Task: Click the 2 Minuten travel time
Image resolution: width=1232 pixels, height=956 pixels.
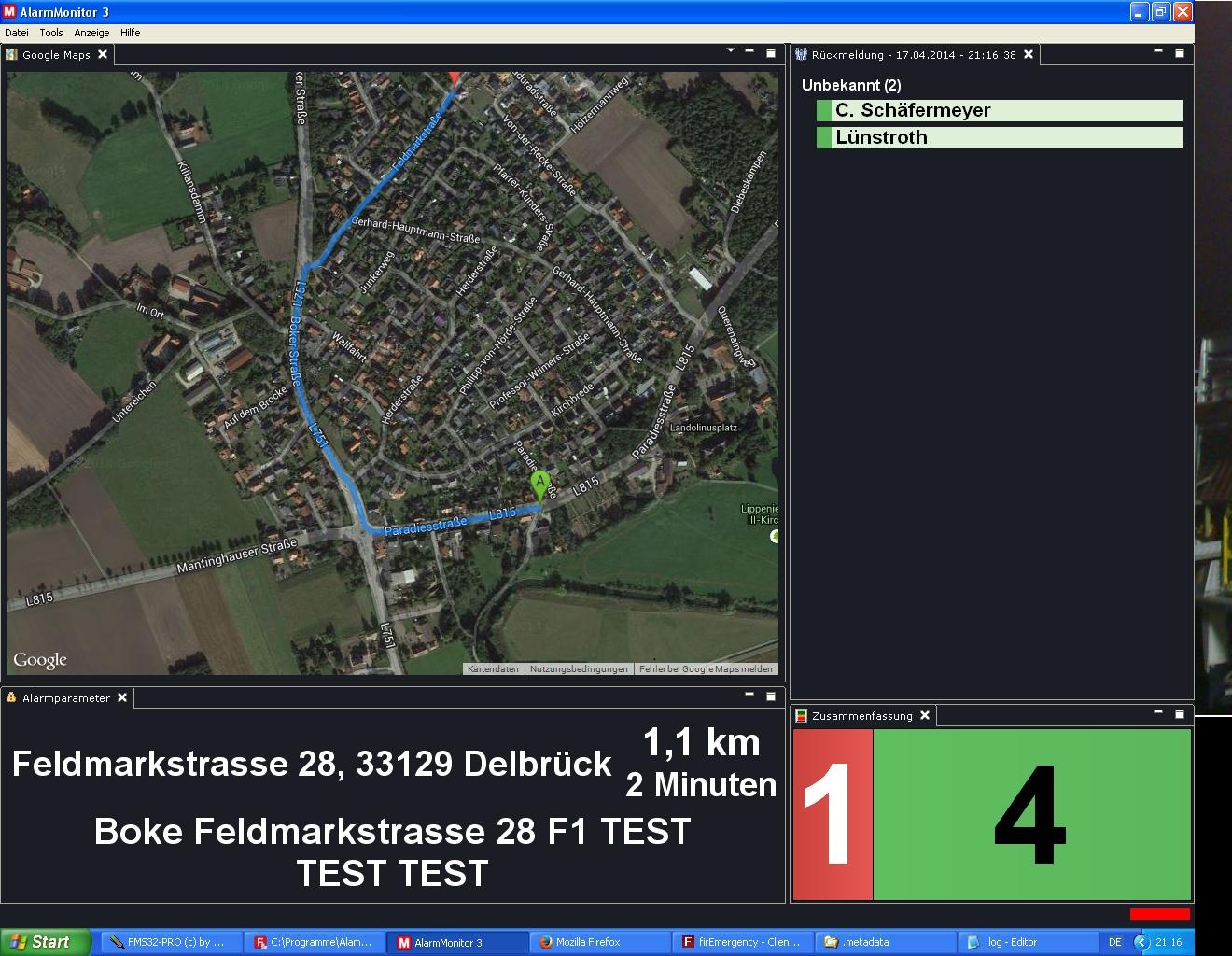Action: point(701,785)
